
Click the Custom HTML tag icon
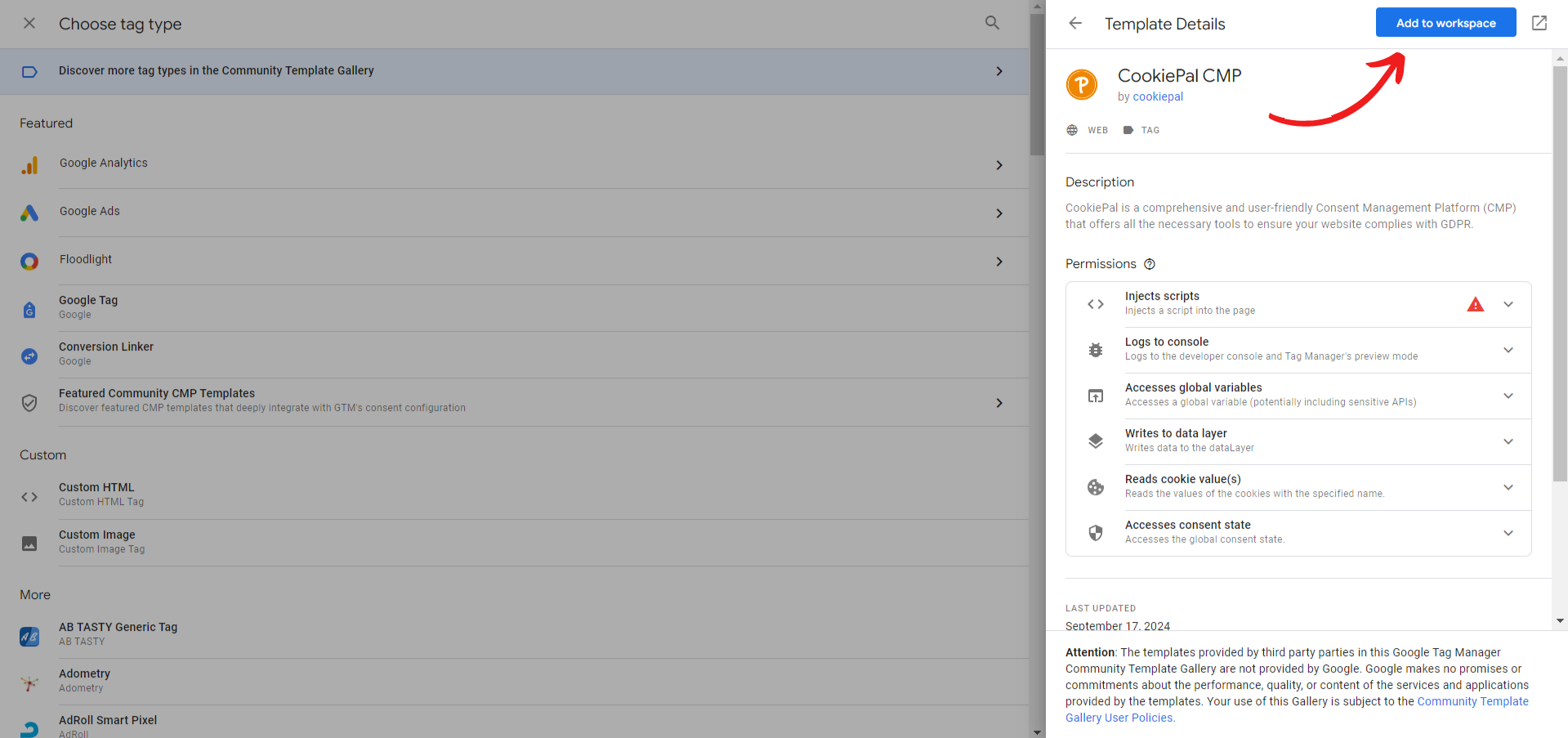coord(30,496)
